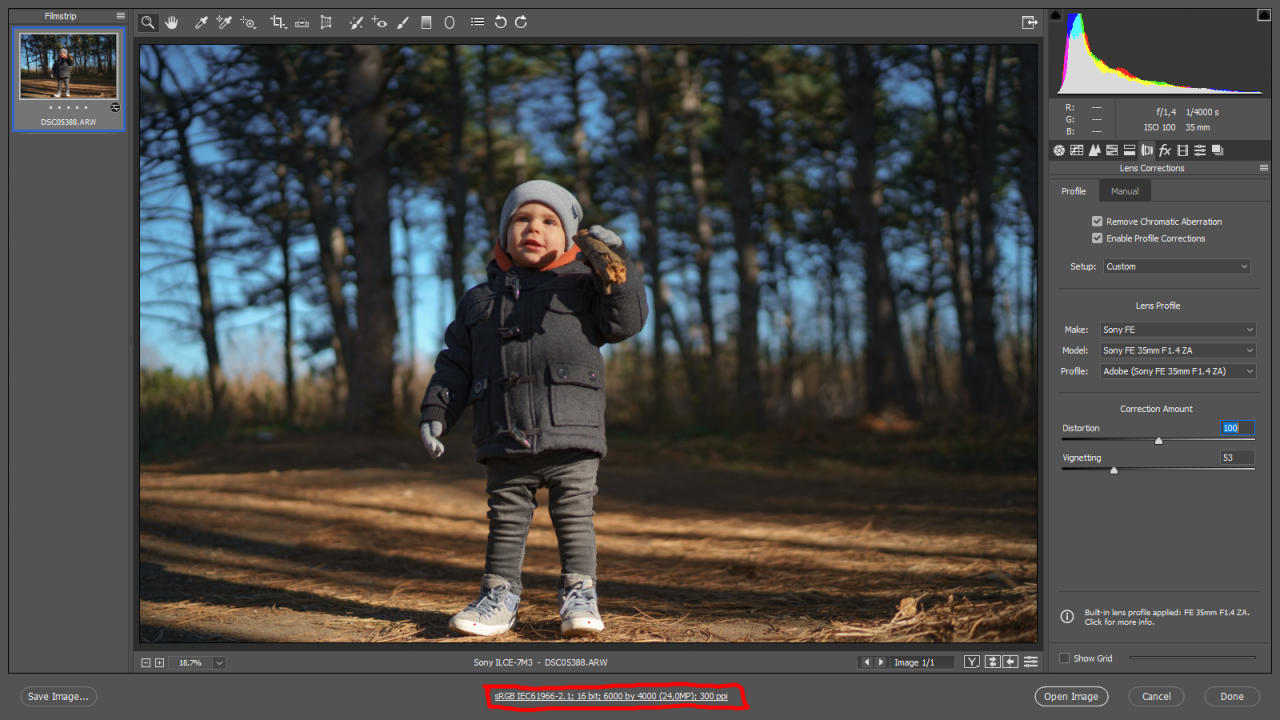Select the Adjustment Brush tool

coord(403,22)
